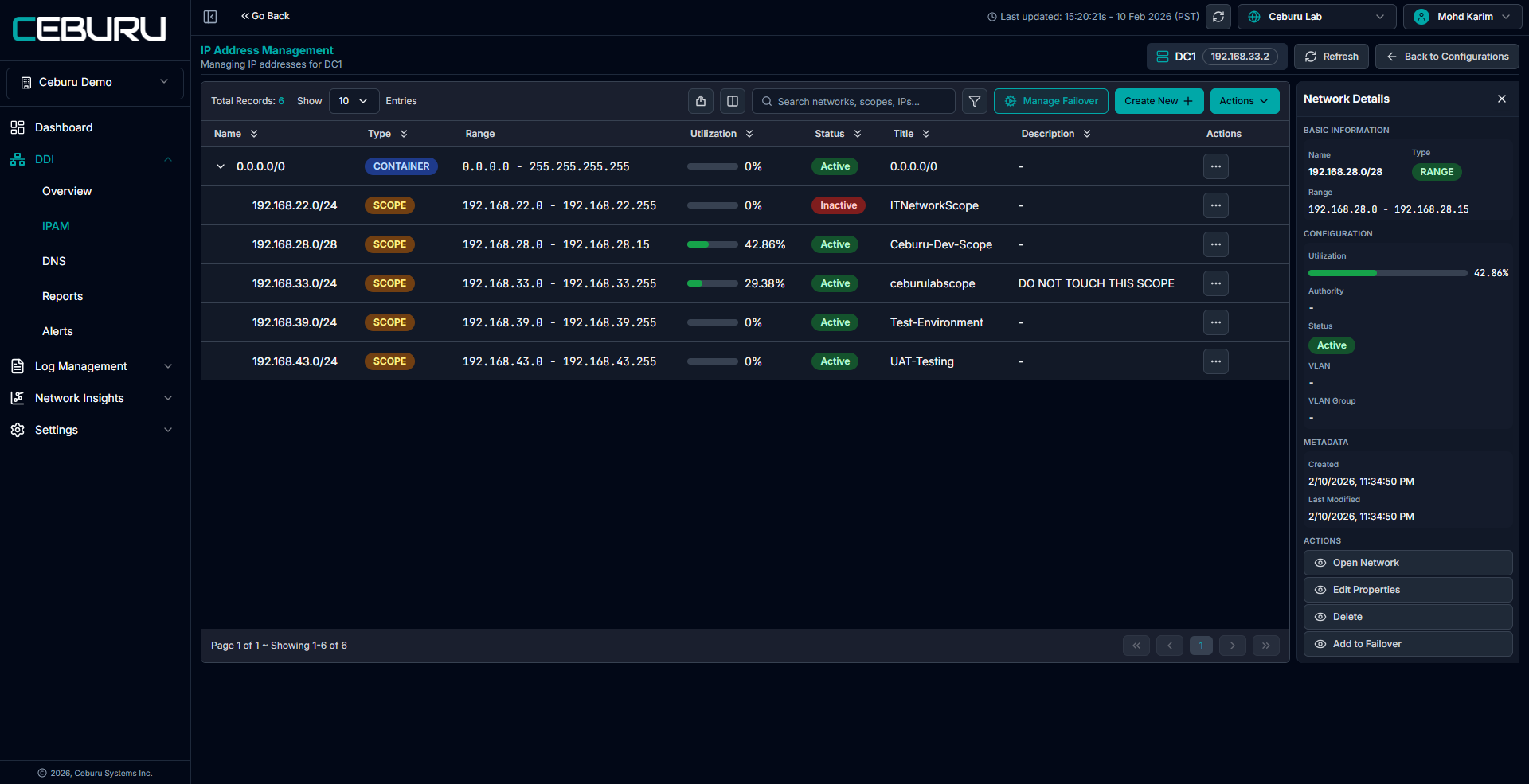The image size is (1529, 784).
Task: Close the Network Details panel
Action: tap(1502, 99)
